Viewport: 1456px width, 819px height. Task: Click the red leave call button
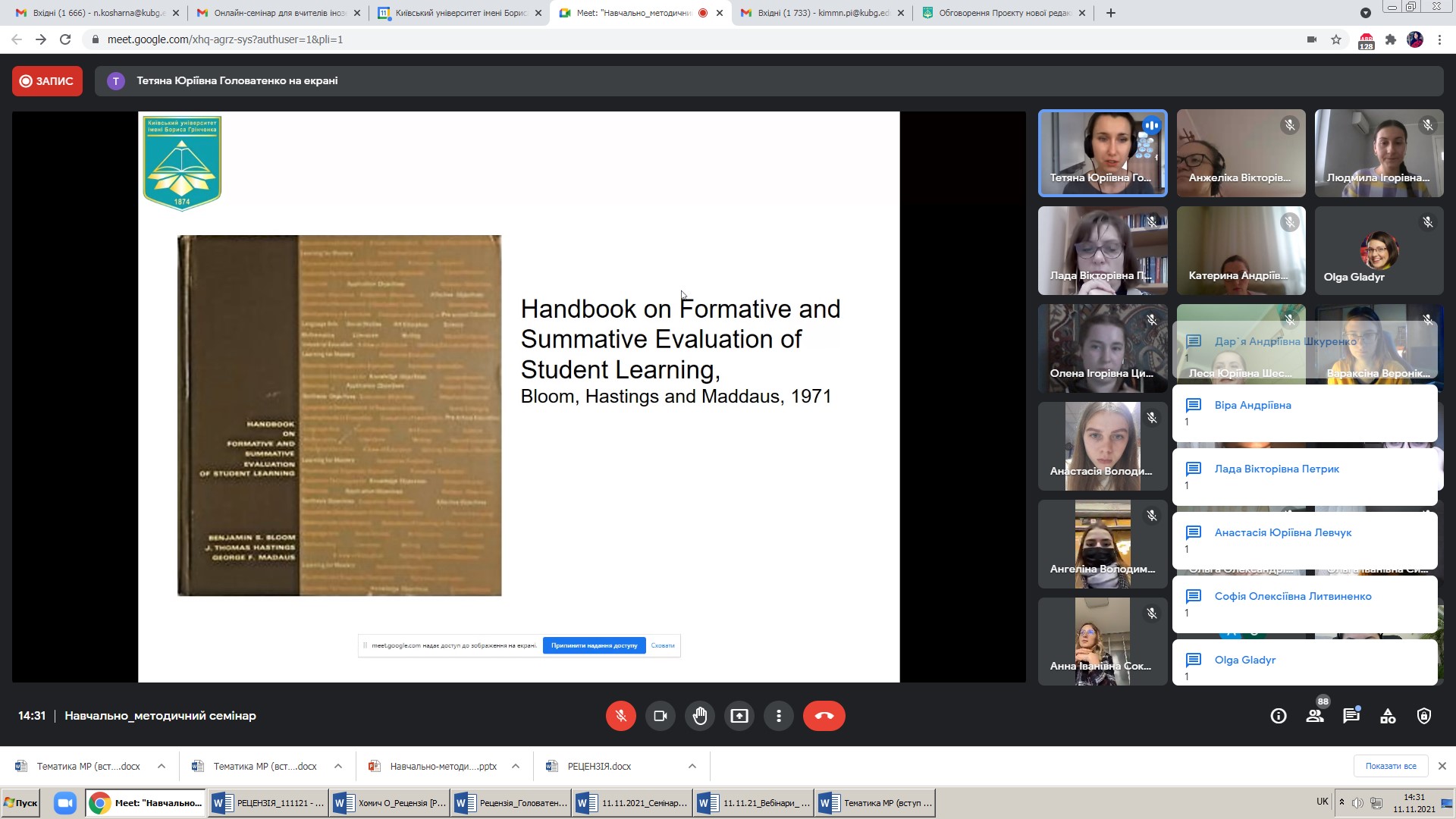point(824,716)
